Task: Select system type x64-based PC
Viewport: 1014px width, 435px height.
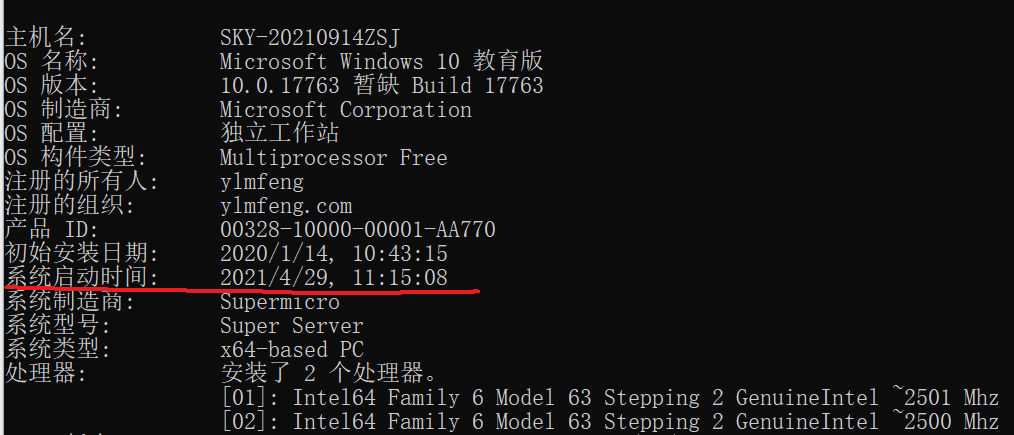Action: [x=292, y=349]
